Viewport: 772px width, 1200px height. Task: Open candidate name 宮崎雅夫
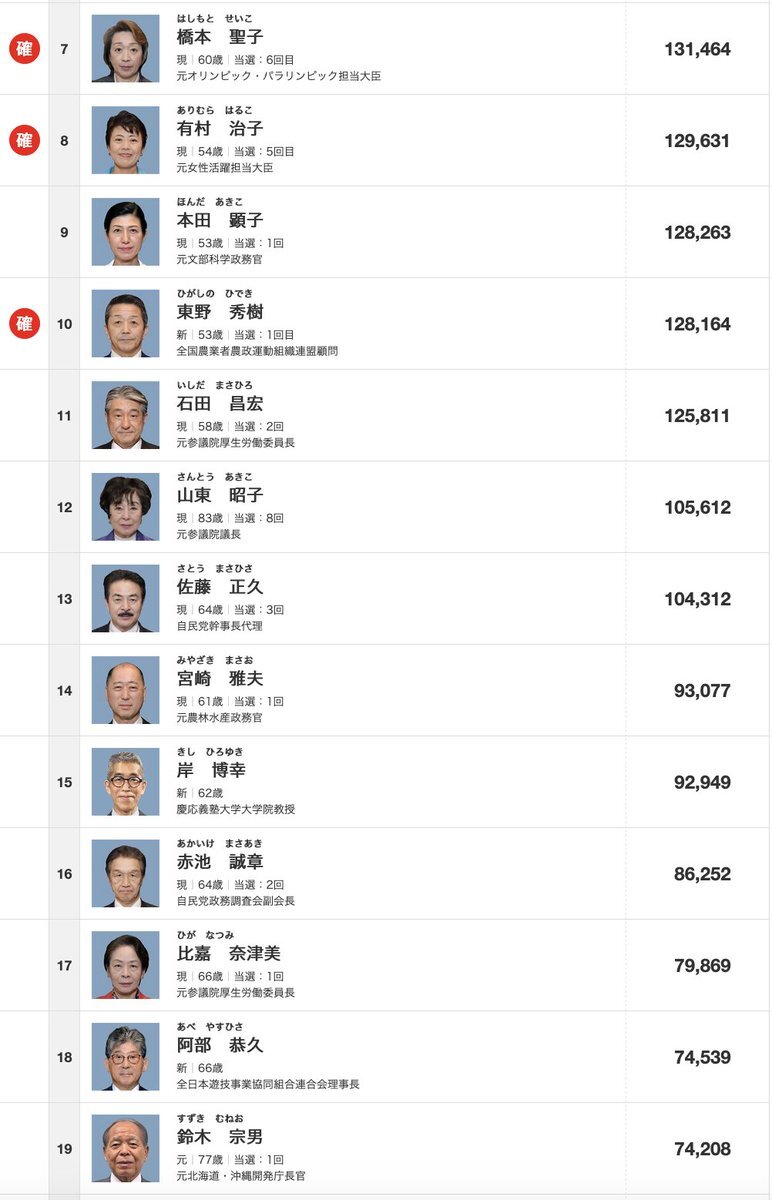[x=220, y=679]
